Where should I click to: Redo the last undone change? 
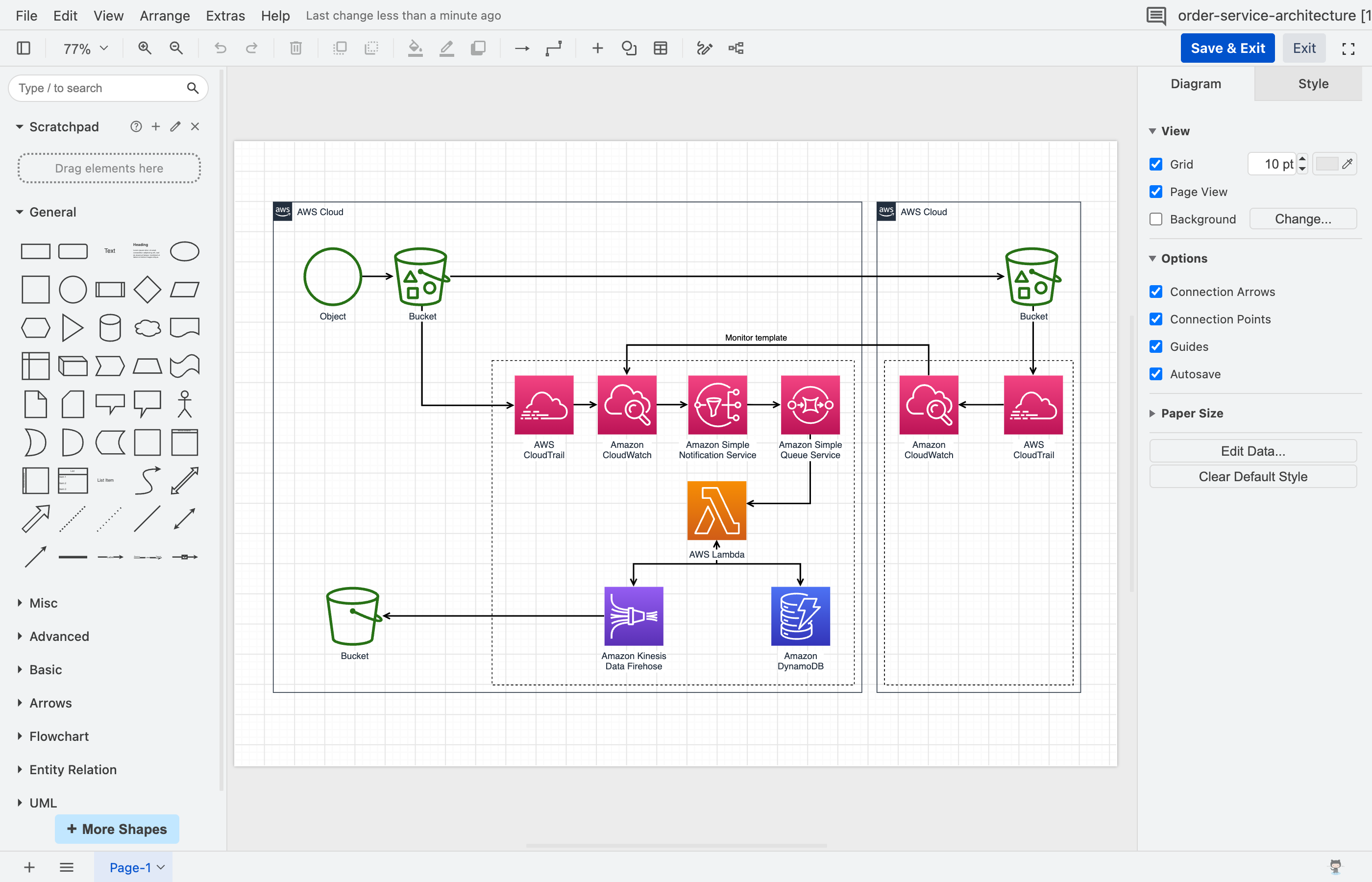251,48
